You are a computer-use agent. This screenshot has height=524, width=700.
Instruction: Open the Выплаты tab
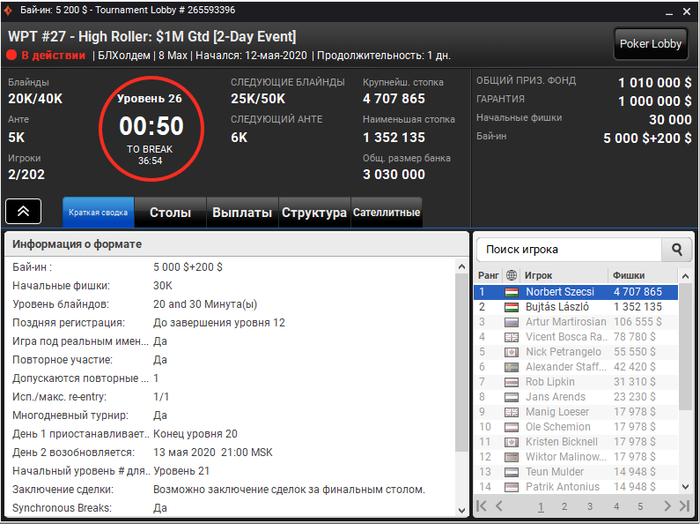242,212
